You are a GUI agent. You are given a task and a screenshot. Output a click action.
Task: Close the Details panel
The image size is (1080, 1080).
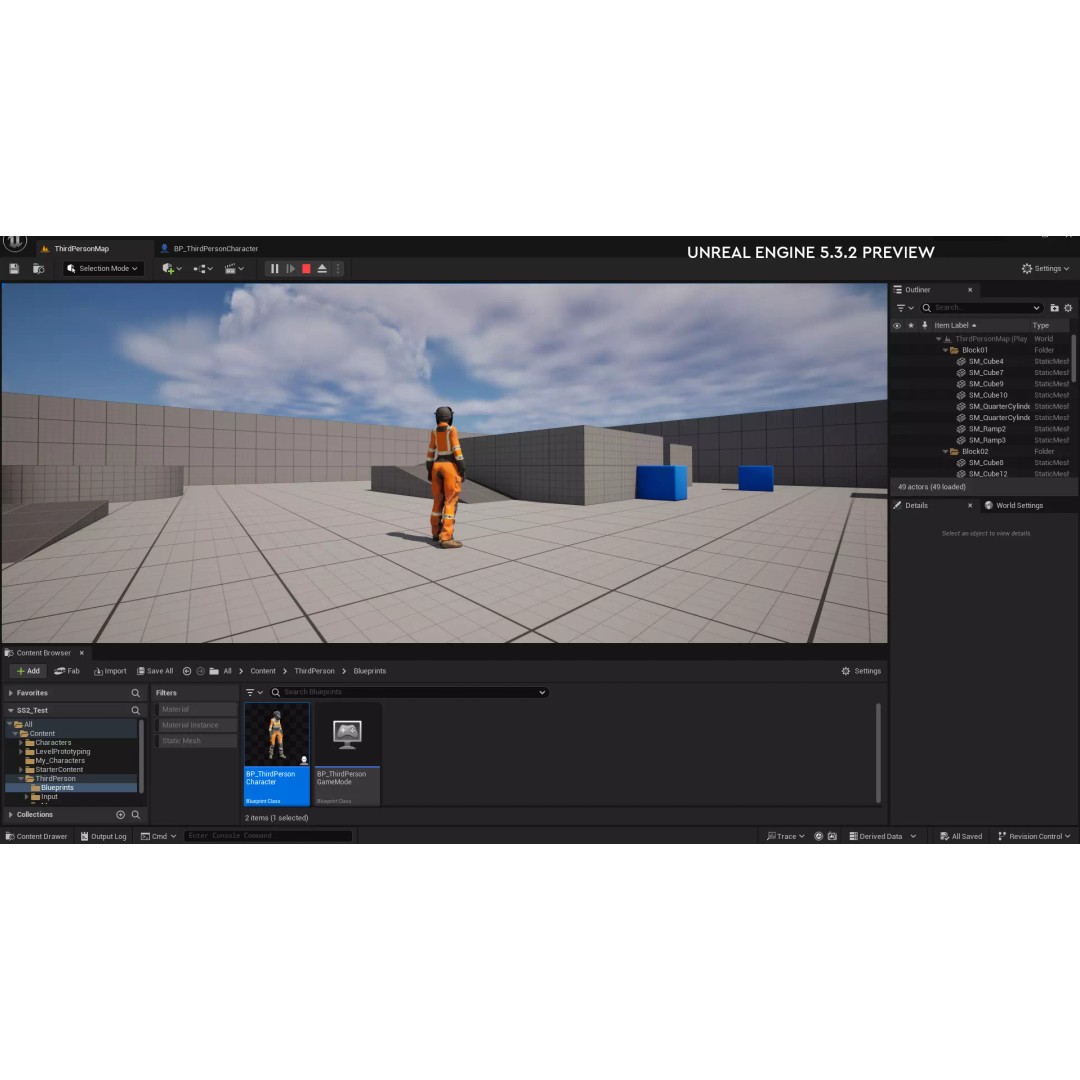tap(970, 506)
